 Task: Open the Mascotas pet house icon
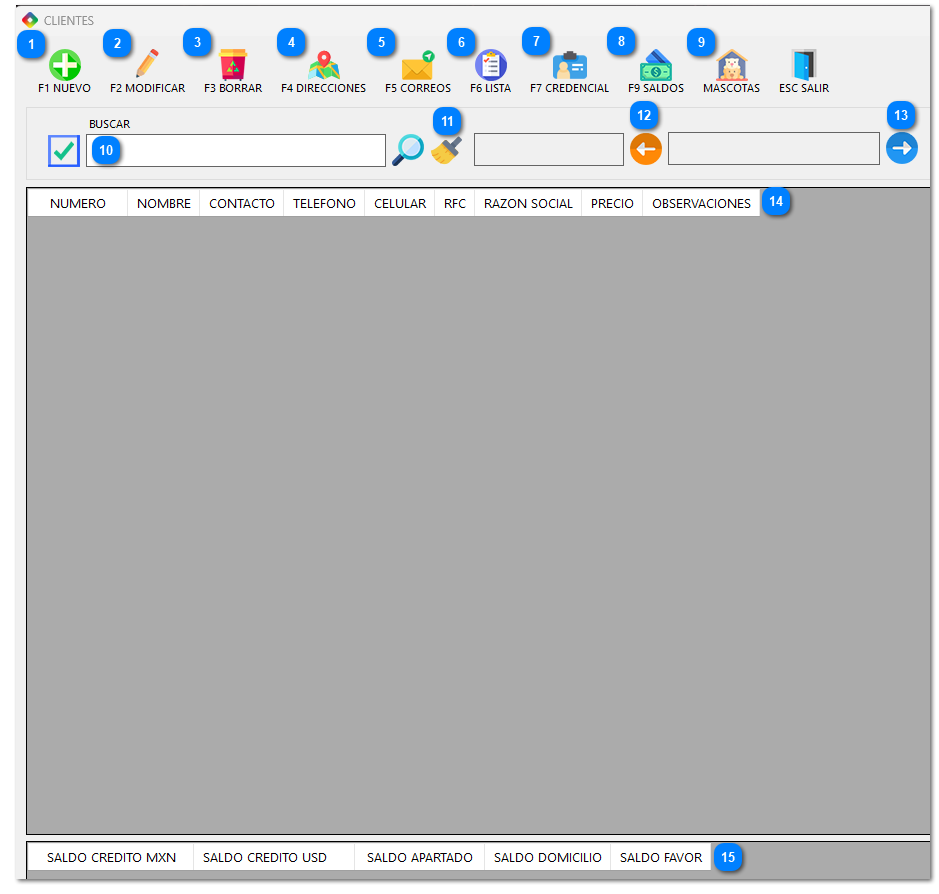(x=732, y=66)
